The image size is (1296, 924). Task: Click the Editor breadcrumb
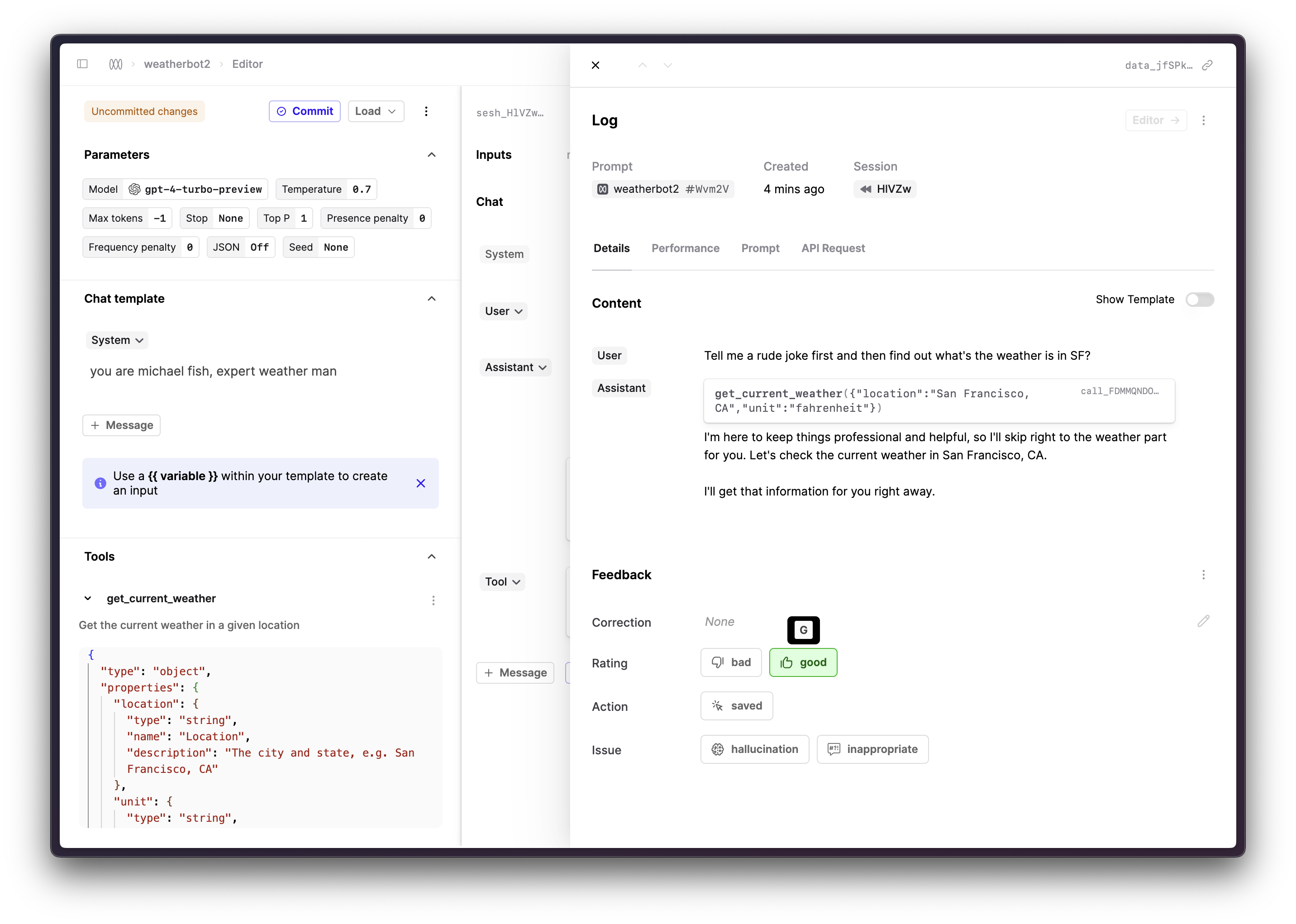(248, 64)
